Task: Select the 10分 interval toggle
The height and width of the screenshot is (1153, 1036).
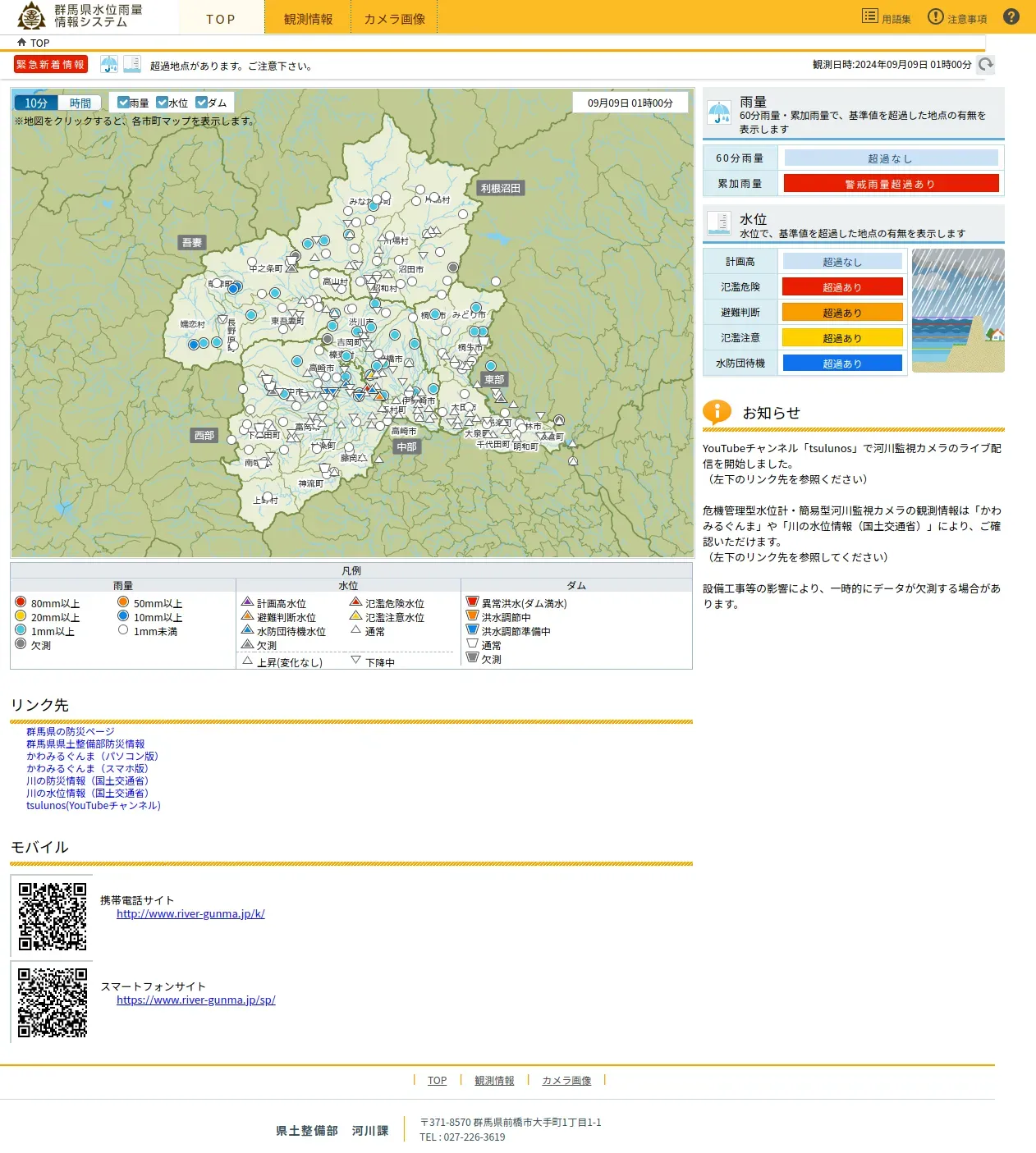Action: 36,103
